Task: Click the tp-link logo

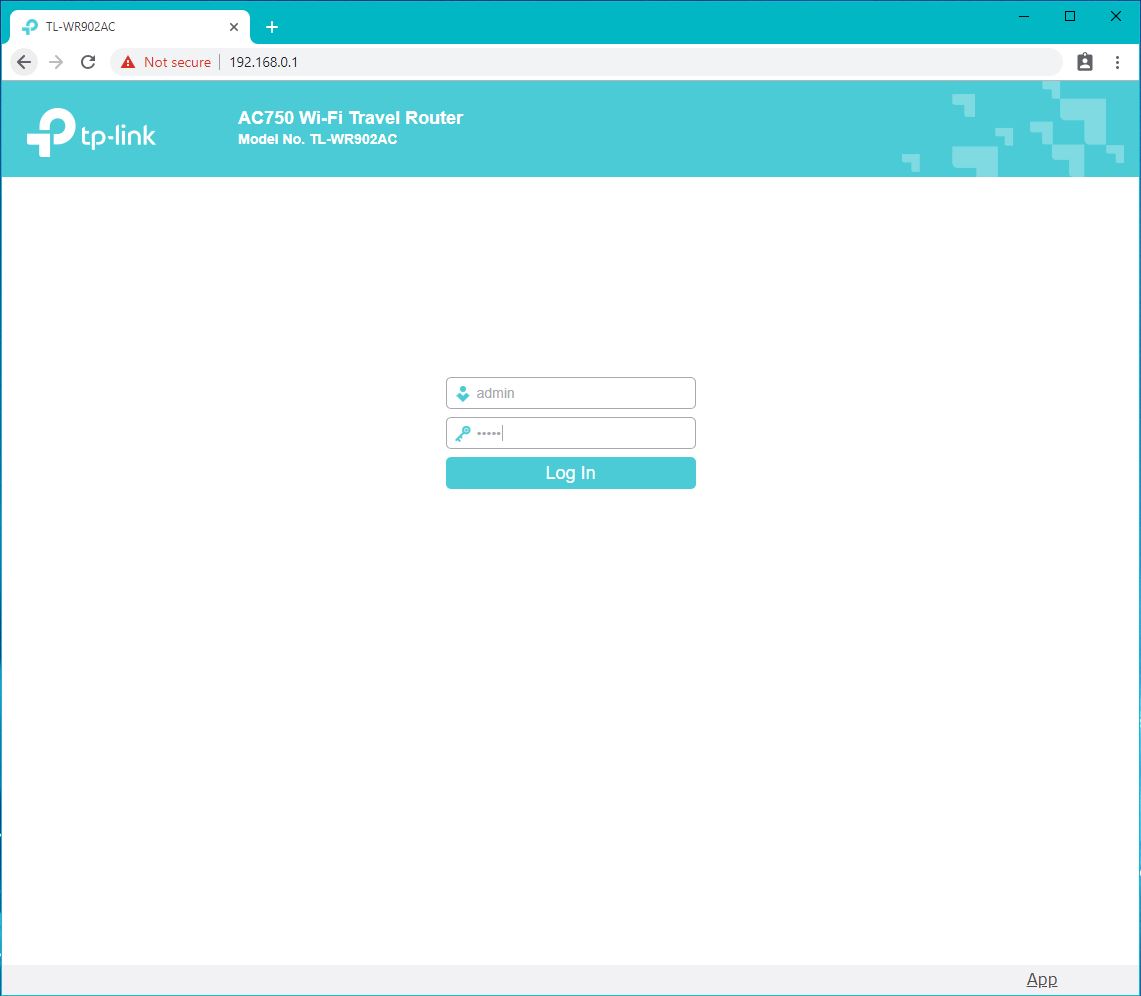Action: [x=91, y=132]
